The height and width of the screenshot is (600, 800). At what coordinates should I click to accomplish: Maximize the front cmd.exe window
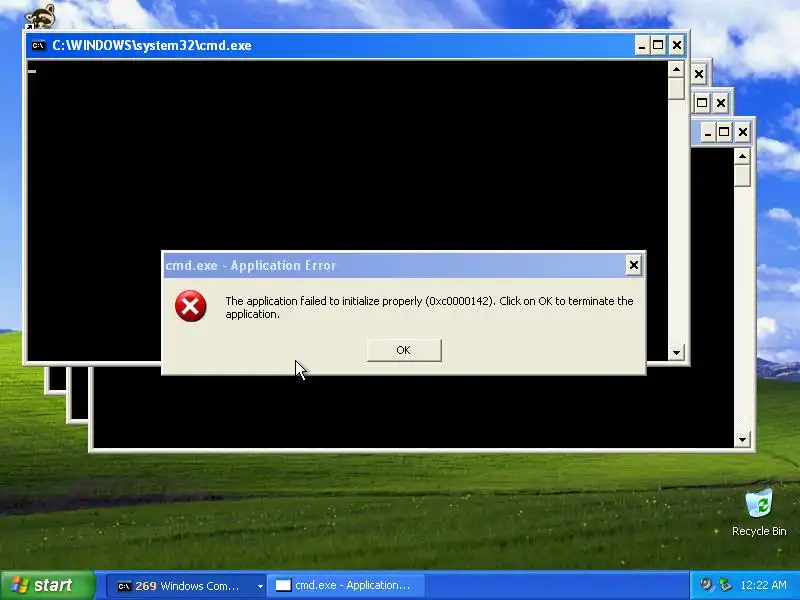(x=658, y=45)
